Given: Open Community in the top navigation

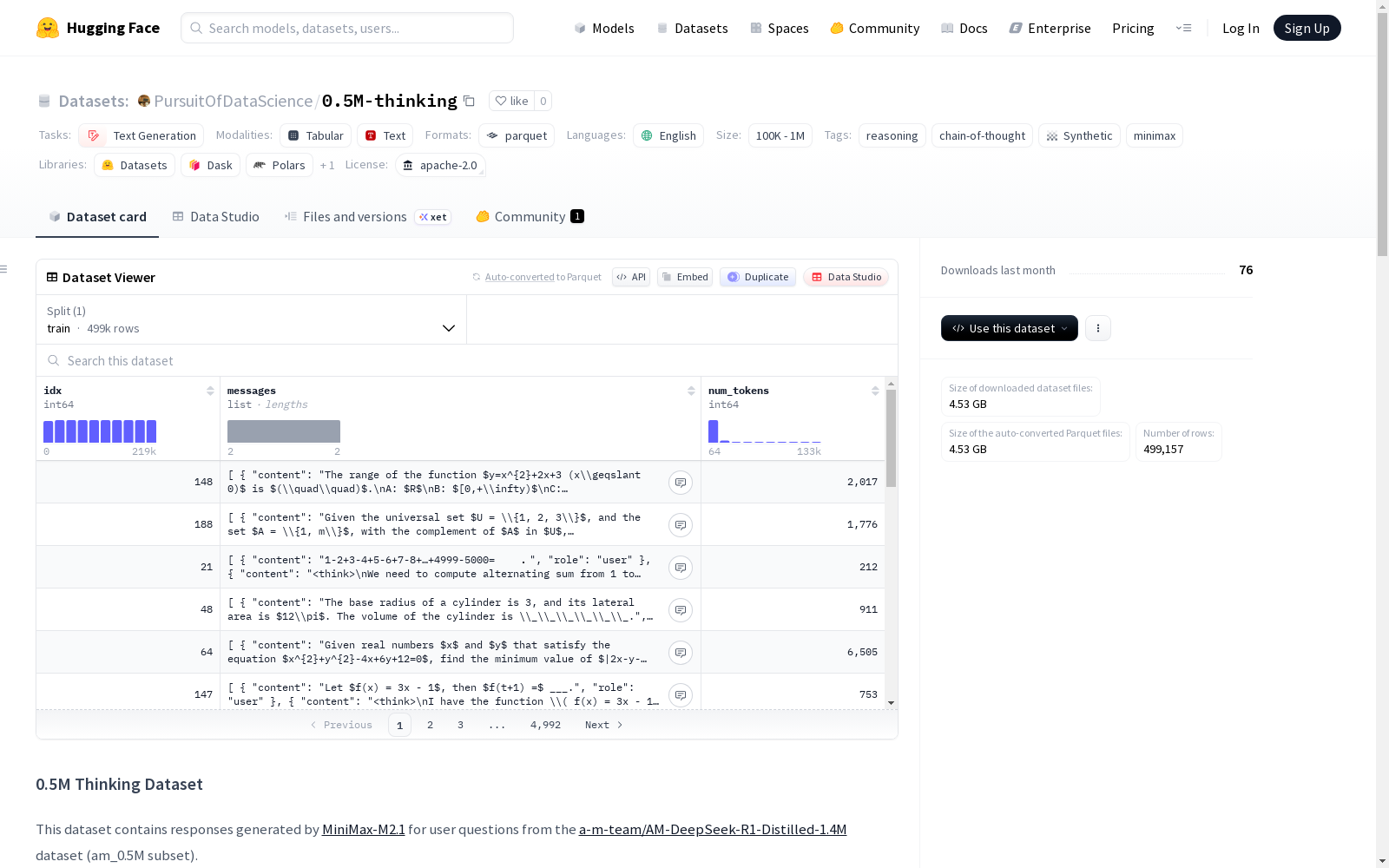Looking at the screenshot, I should click(x=875, y=28).
